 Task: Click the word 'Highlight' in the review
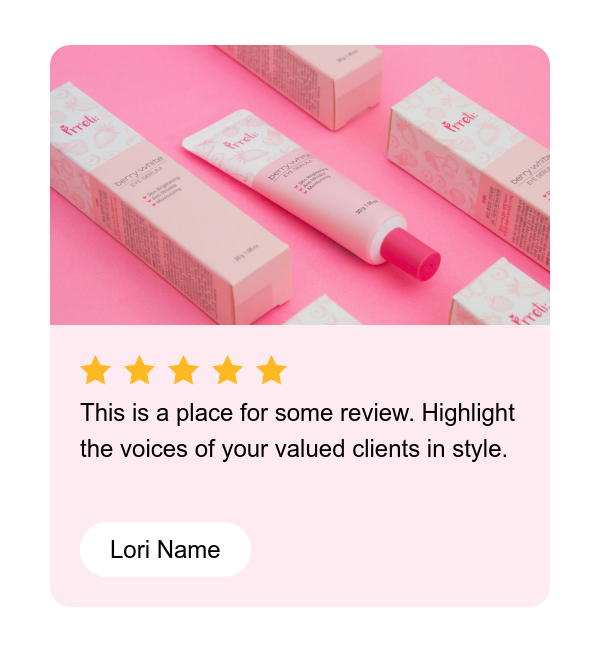coord(469,412)
